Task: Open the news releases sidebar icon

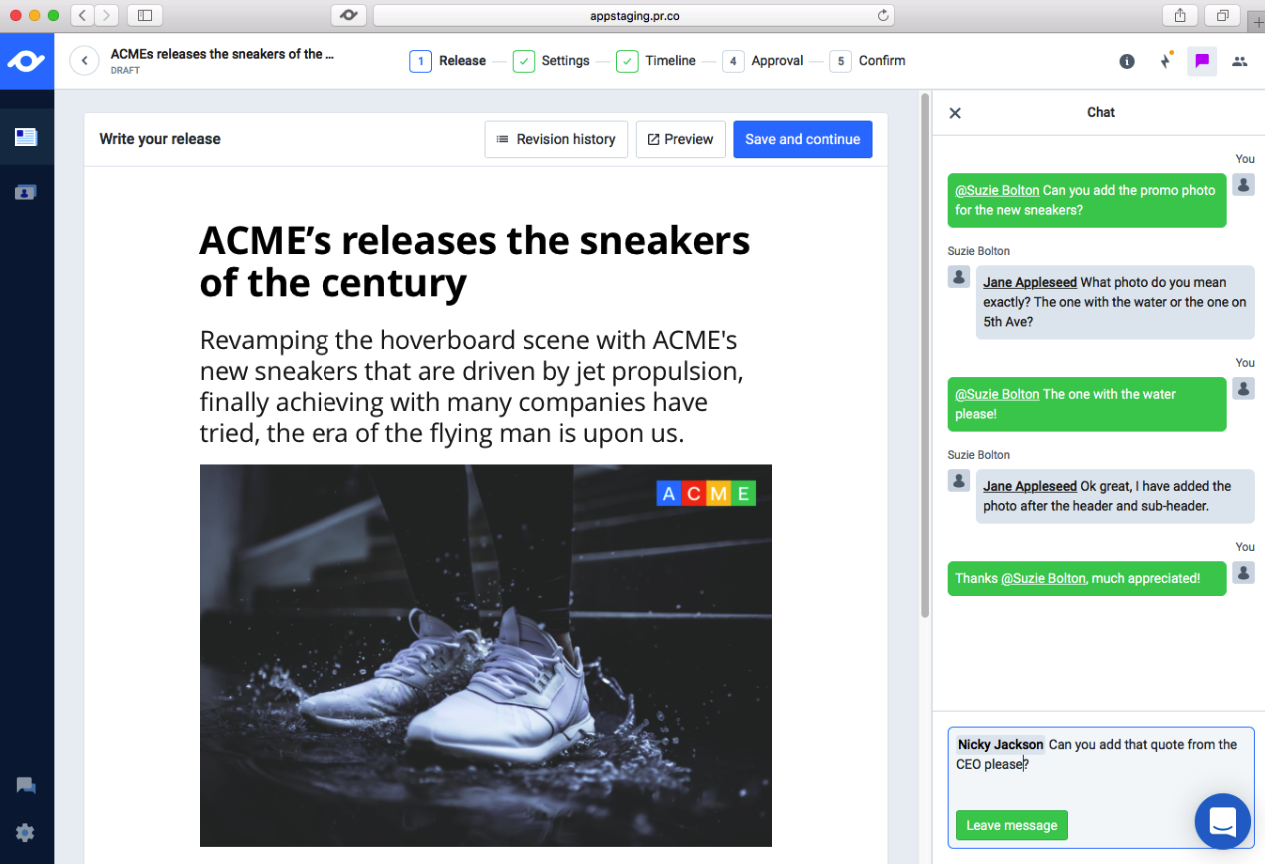Action: point(26,137)
